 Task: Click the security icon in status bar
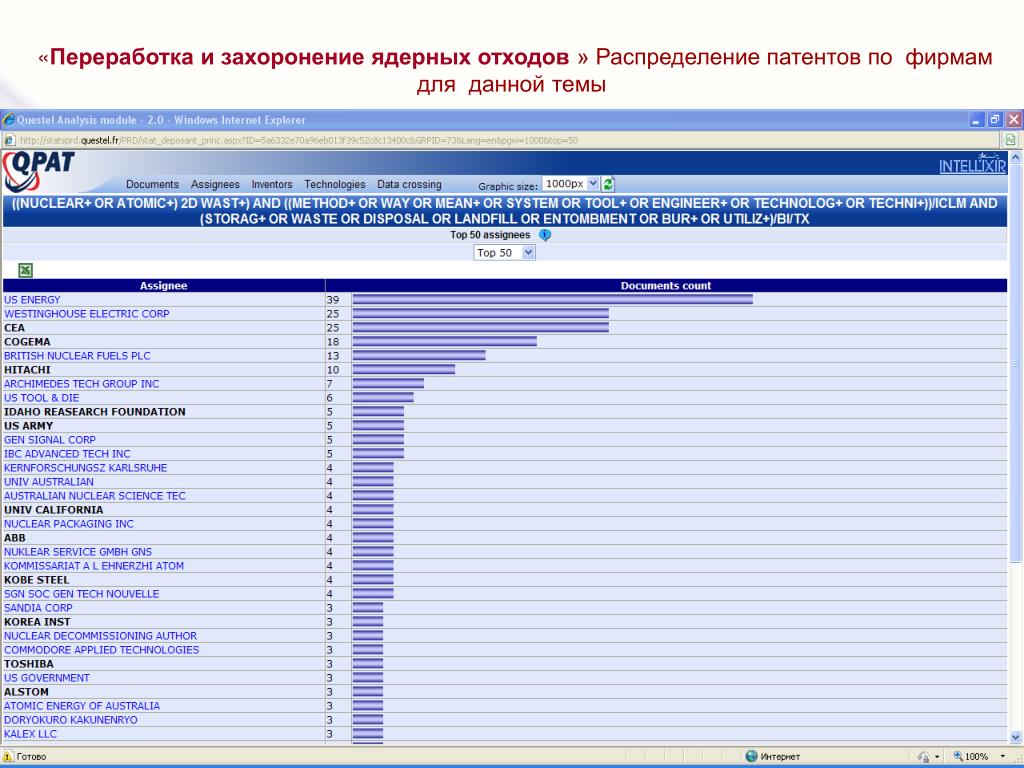pos(923,756)
